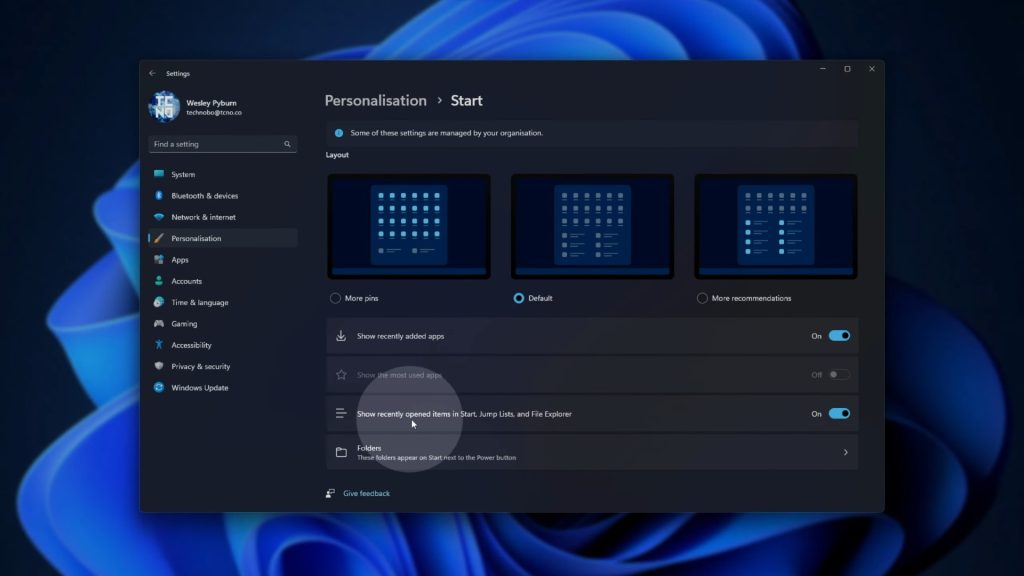Screen dimensions: 1024x576
Task: Click the back arrow in Settings title bar
Action: [152, 74]
